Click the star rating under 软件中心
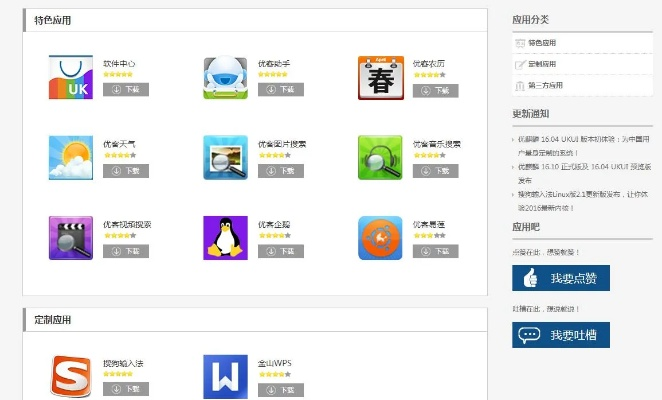 [x=118, y=74]
